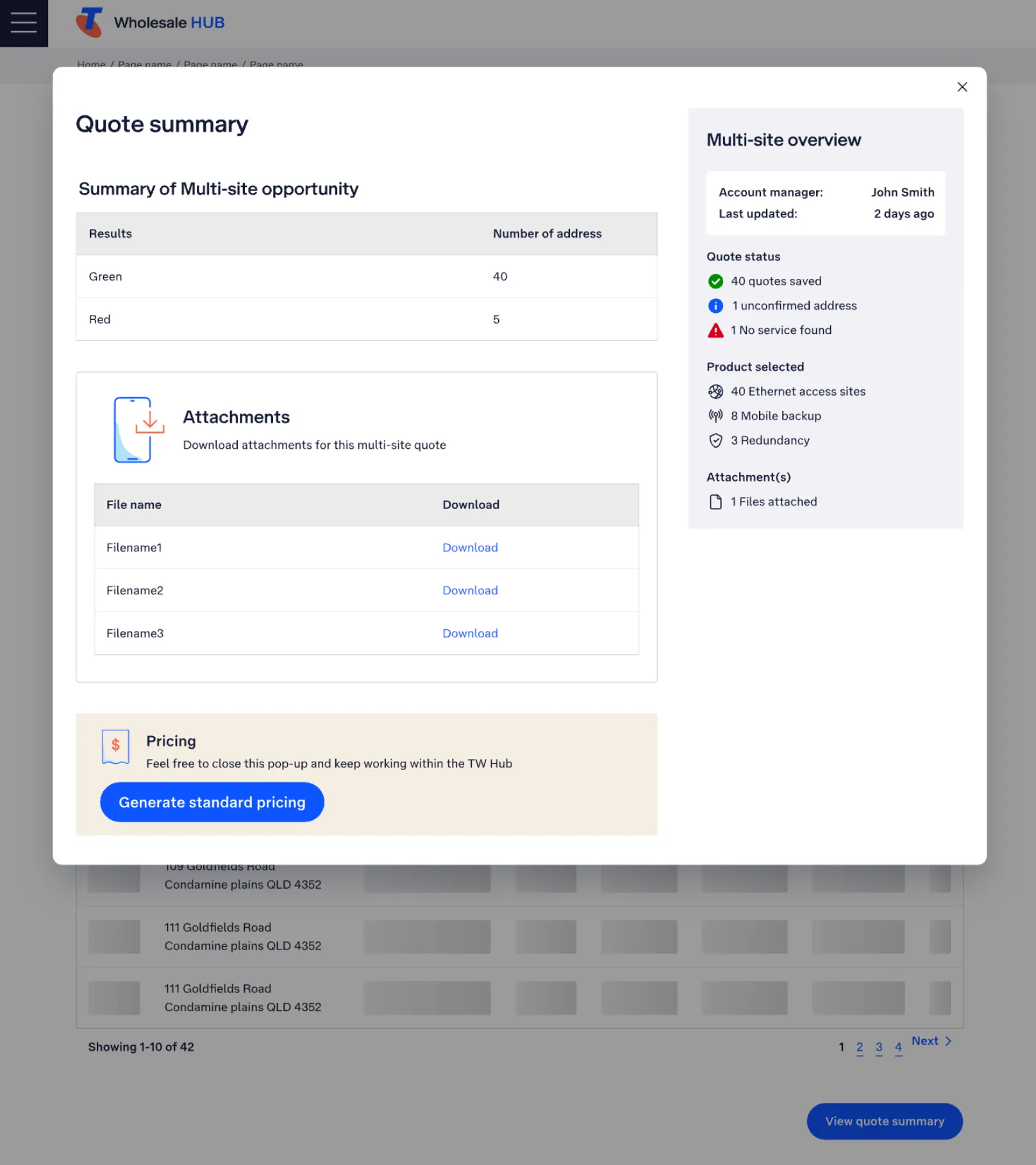Open the hamburger navigation menu
The image size is (1036, 1165).
24,23
